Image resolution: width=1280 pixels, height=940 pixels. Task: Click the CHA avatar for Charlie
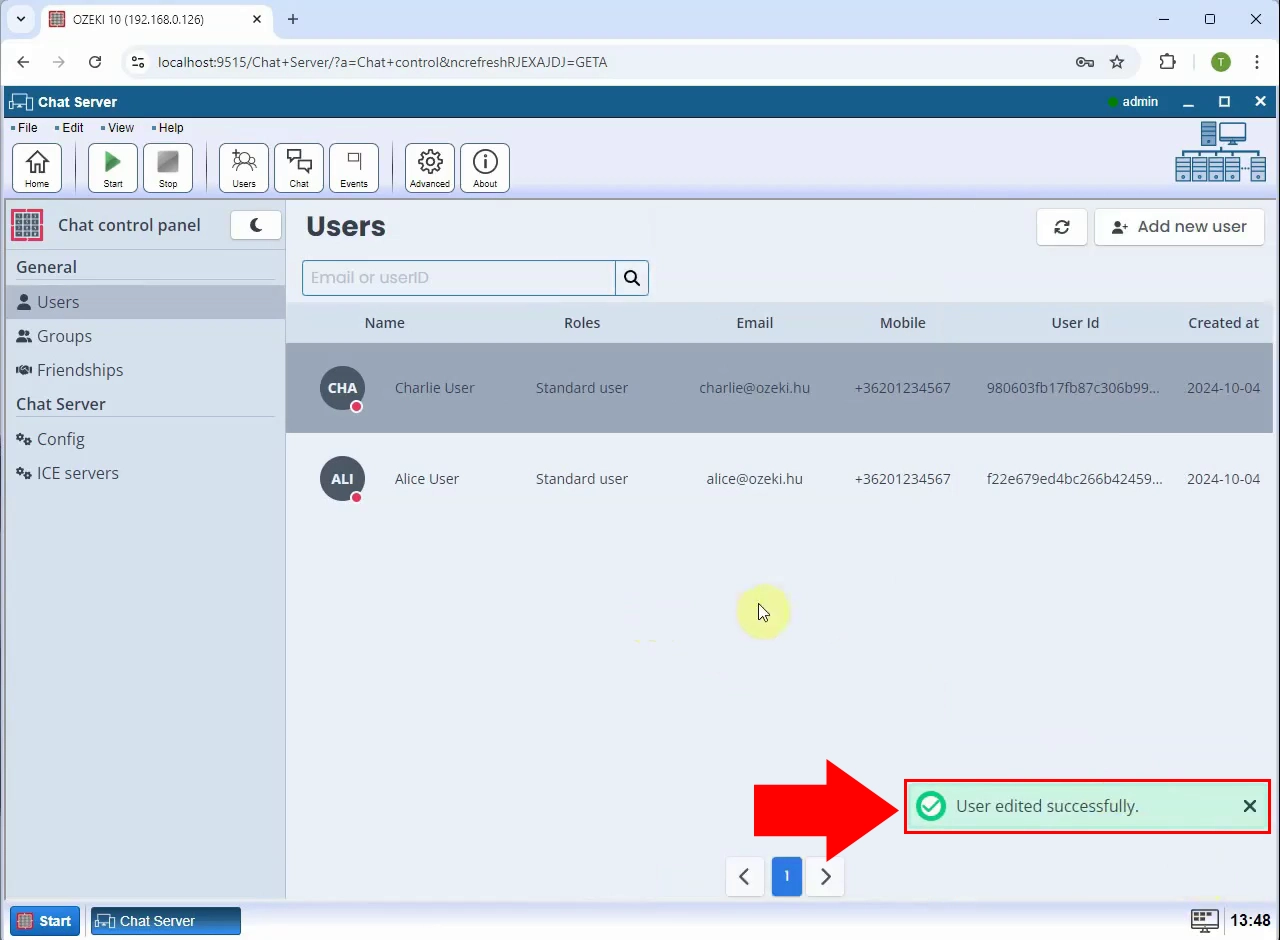(x=342, y=388)
